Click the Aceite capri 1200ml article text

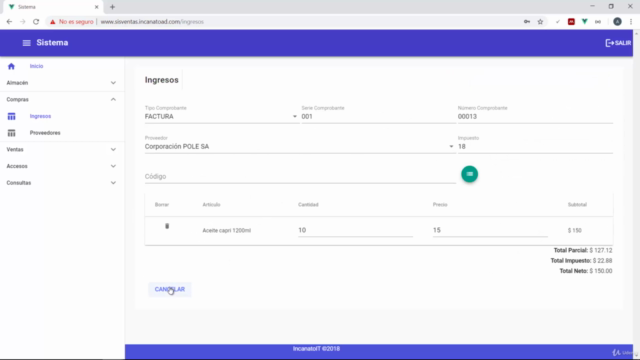pyautogui.click(x=227, y=231)
